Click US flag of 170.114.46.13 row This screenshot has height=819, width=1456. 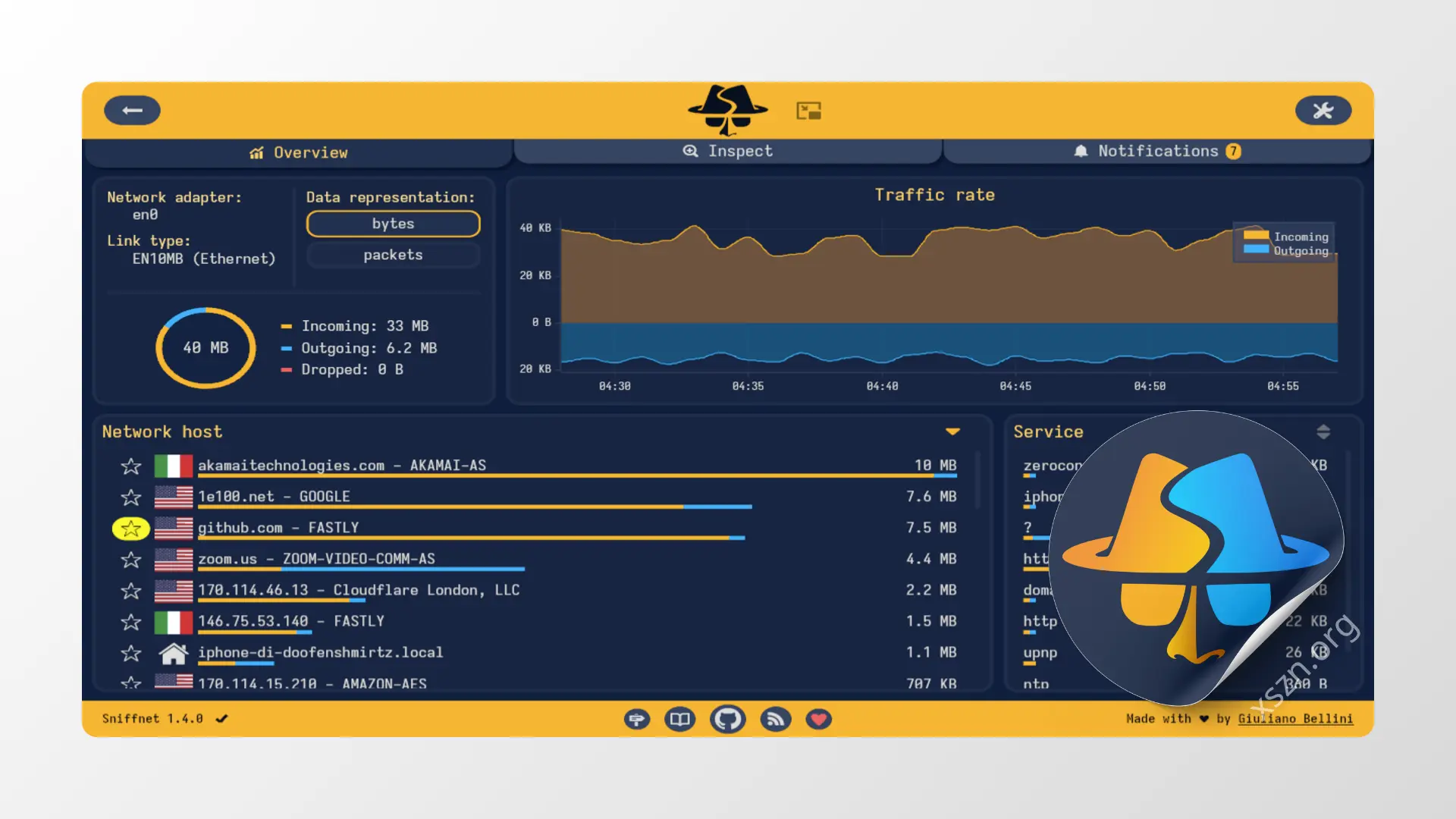pos(173,590)
